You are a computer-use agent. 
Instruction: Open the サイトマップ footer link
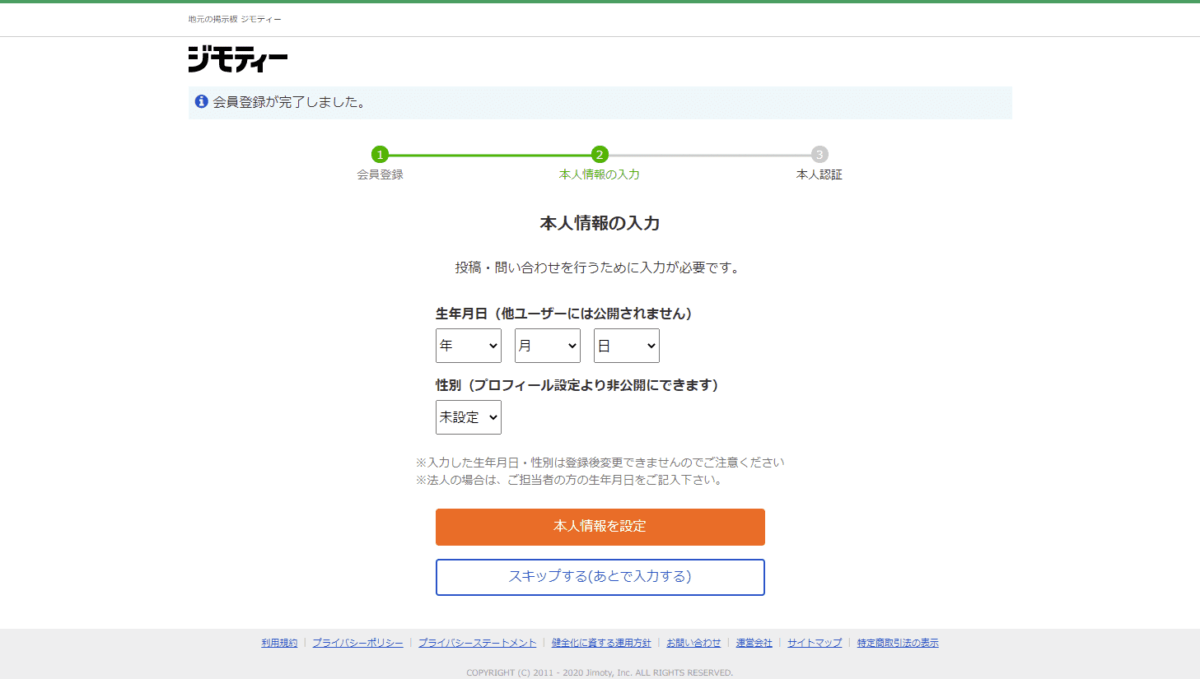pyautogui.click(x=814, y=643)
